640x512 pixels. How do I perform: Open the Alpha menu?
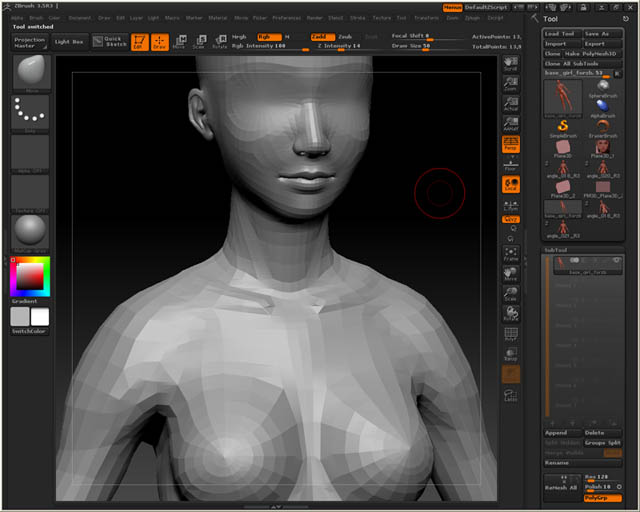[x=17, y=18]
